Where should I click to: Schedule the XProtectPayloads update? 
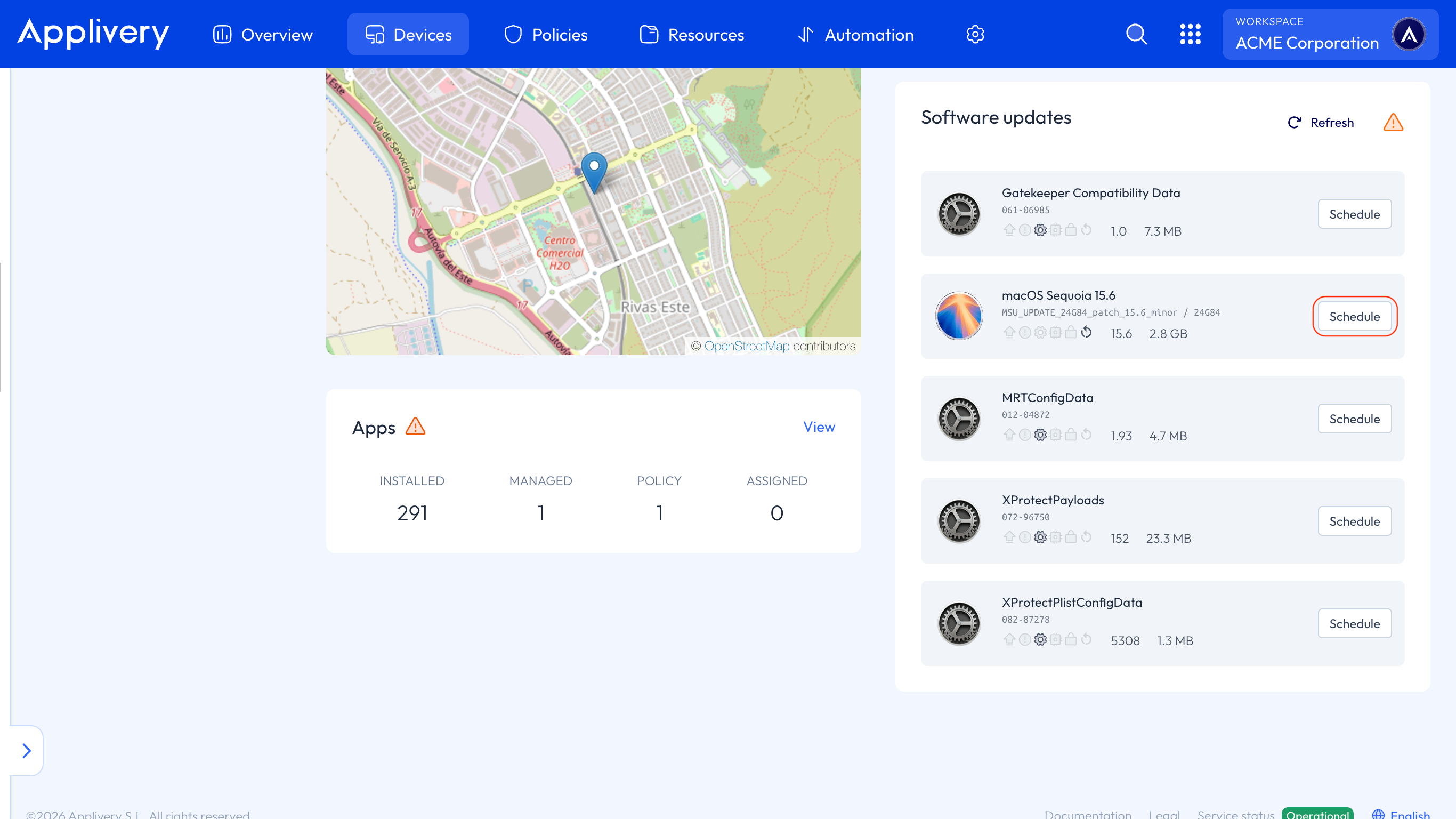(x=1354, y=521)
